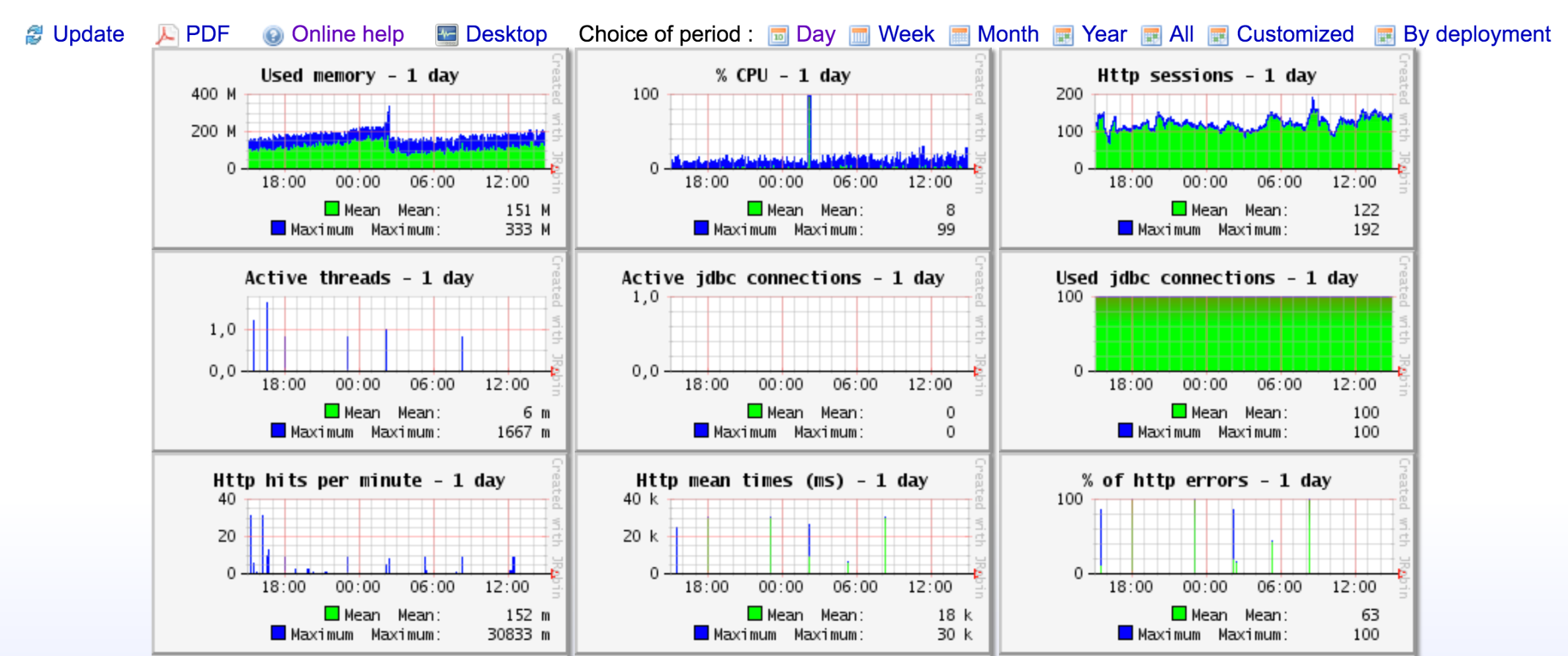
Task: Switch to the Week period
Action: 905,34
